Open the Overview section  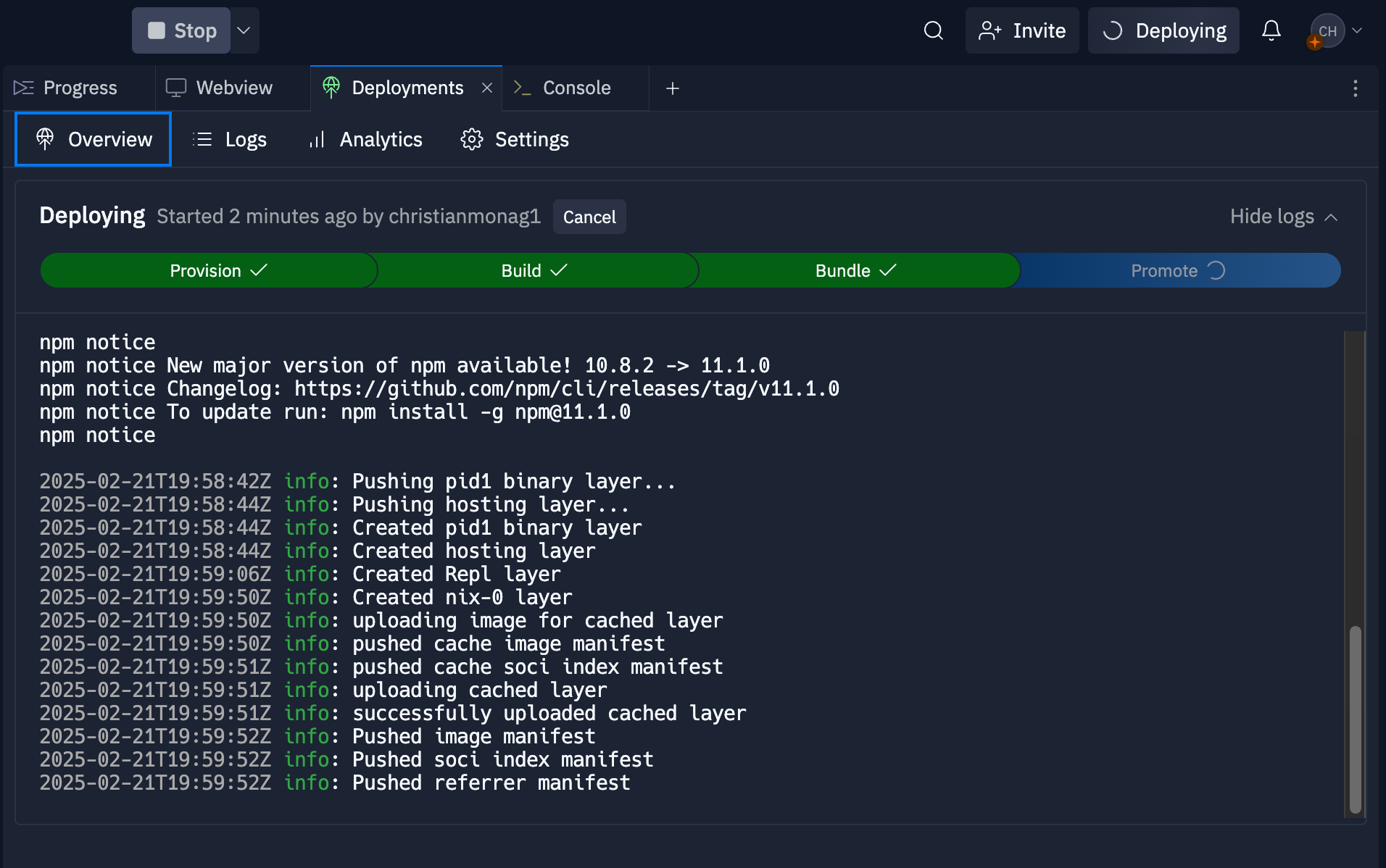(x=94, y=139)
